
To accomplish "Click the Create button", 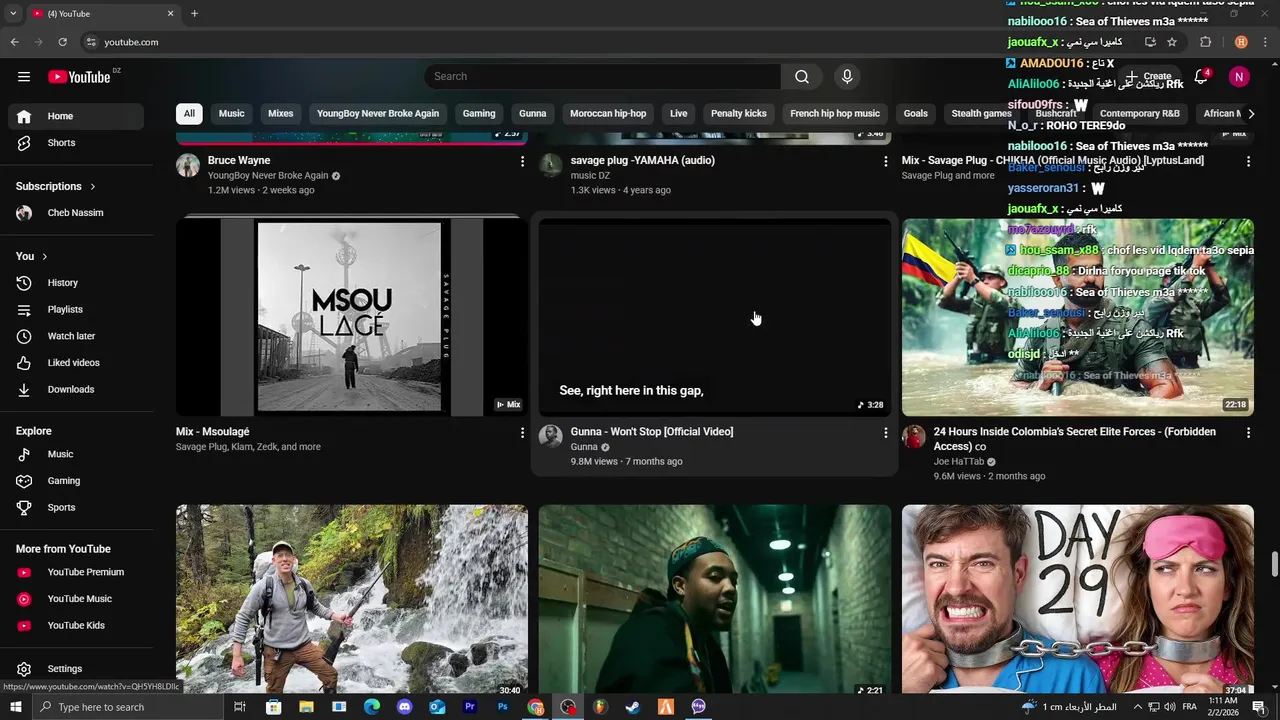I will (x=1149, y=77).
